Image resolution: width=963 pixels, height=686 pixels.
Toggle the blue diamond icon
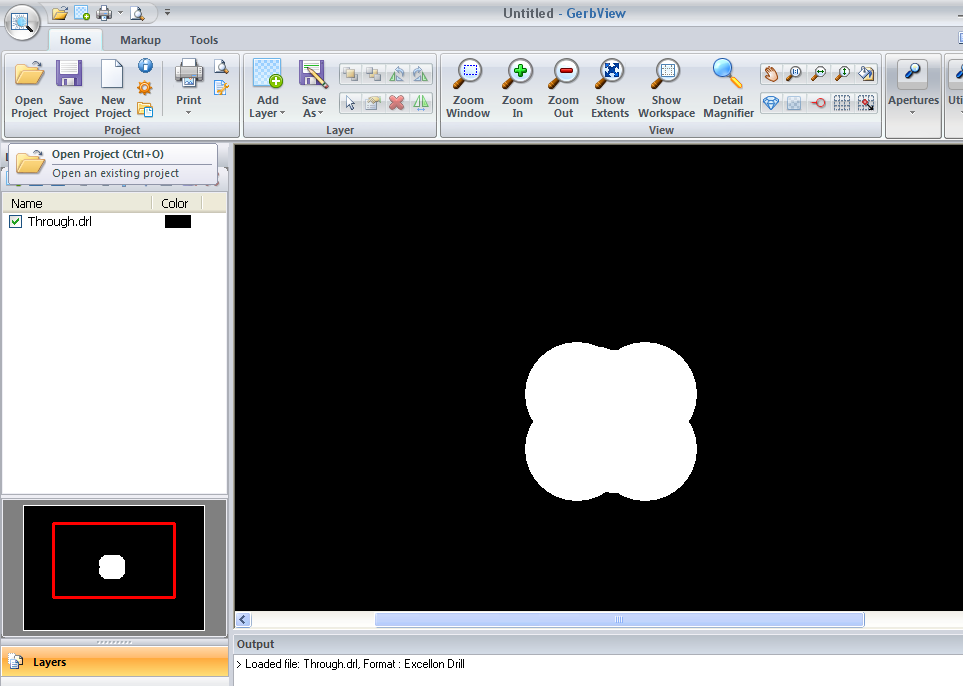pos(770,103)
